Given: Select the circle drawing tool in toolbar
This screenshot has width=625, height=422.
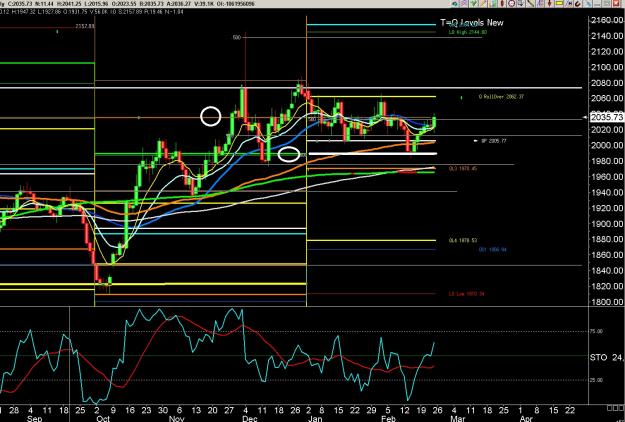Looking at the screenshot, I should [511, 3].
